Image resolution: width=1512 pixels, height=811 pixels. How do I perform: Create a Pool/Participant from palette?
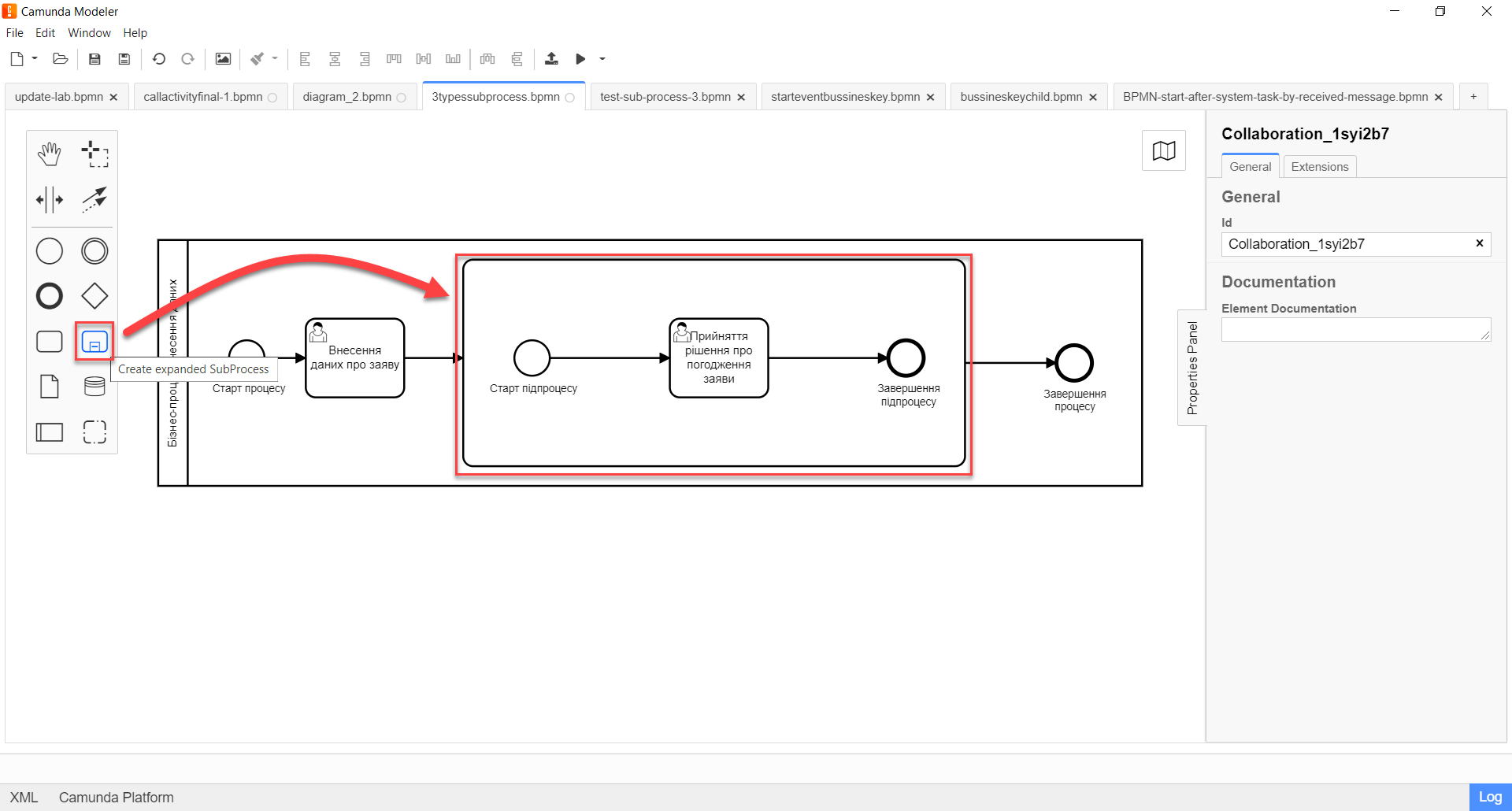[x=50, y=431]
